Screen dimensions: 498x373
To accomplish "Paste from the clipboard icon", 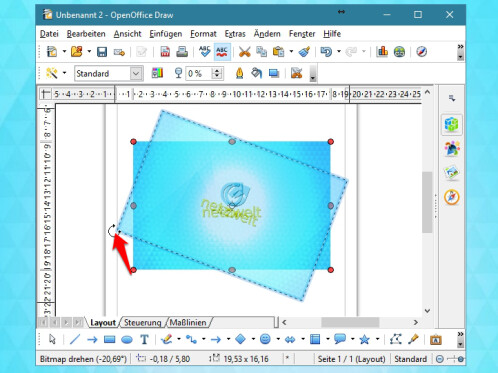I will (x=278, y=52).
